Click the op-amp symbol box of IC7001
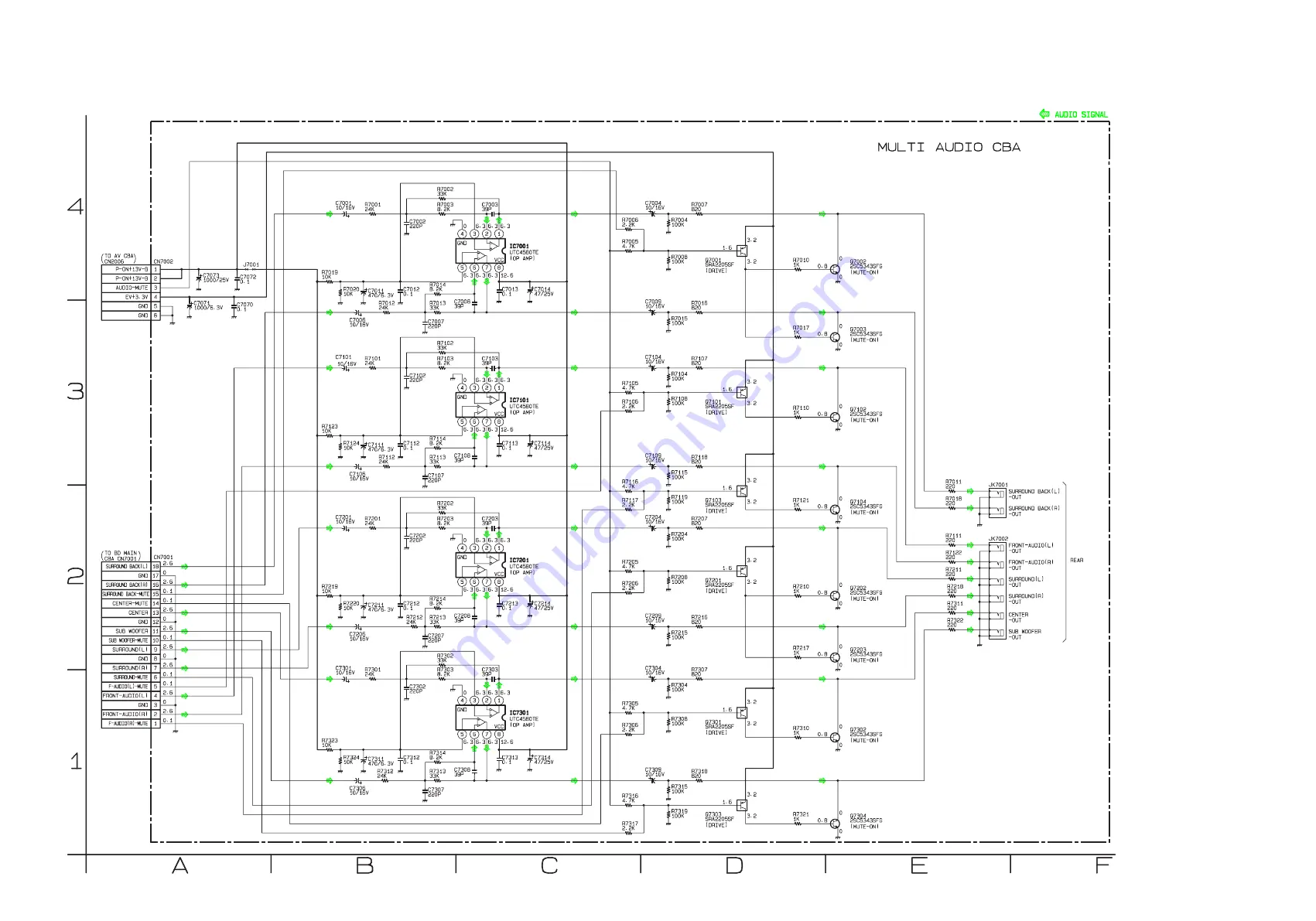 [480, 252]
